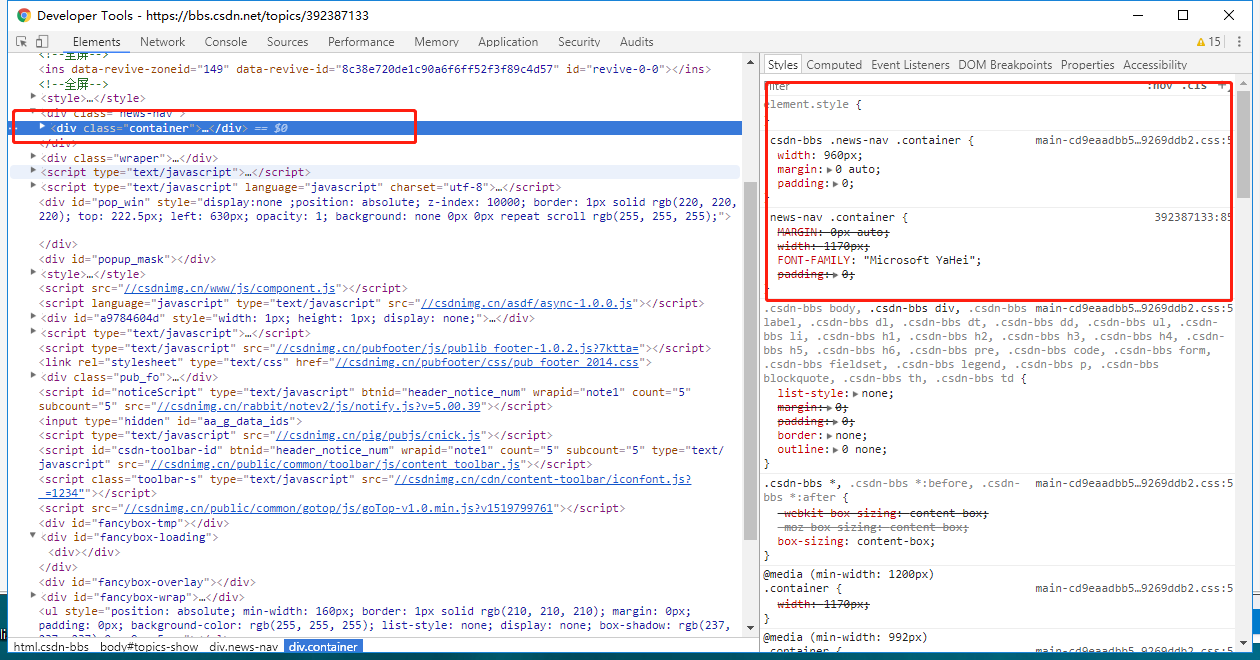Expand the padding shorthand in .csdn-bbs .news-nav rule
Image resolution: width=1260 pixels, height=660 pixels.
(836, 184)
